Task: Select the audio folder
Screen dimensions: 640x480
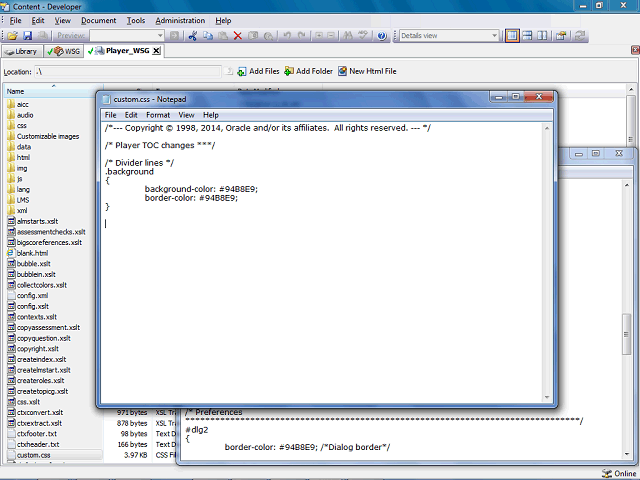Action: [25, 115]
